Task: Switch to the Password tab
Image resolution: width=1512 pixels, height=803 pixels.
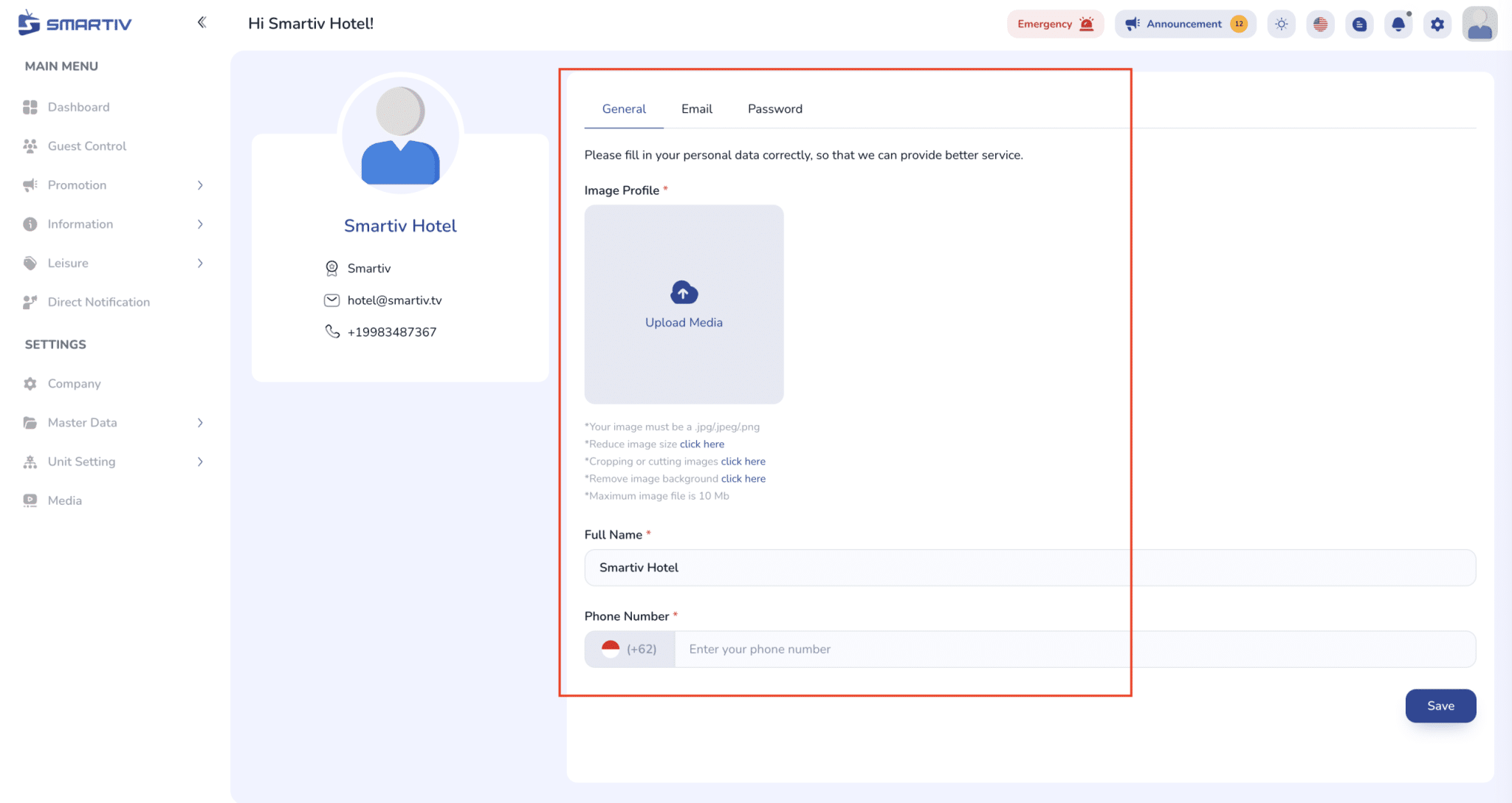Action: point(775,109)
